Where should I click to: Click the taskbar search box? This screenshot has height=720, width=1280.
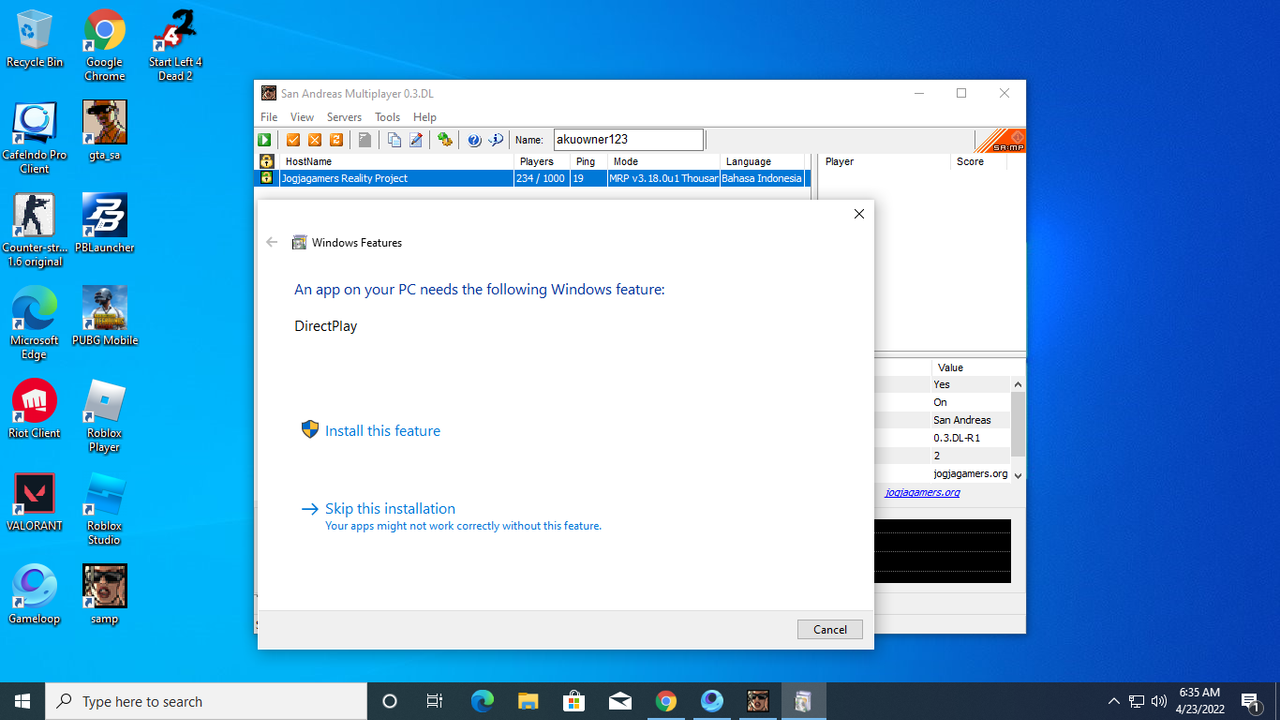207,701
